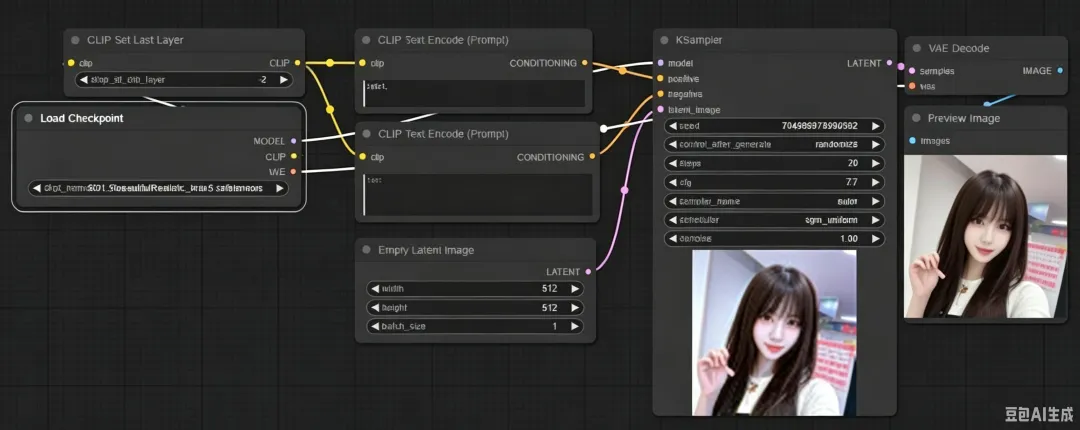The image size is (1080, 430).
Task: Select the checkpoint name selector in Load Checkpoint
Action: pyautogui.click(x=158, y=188)
